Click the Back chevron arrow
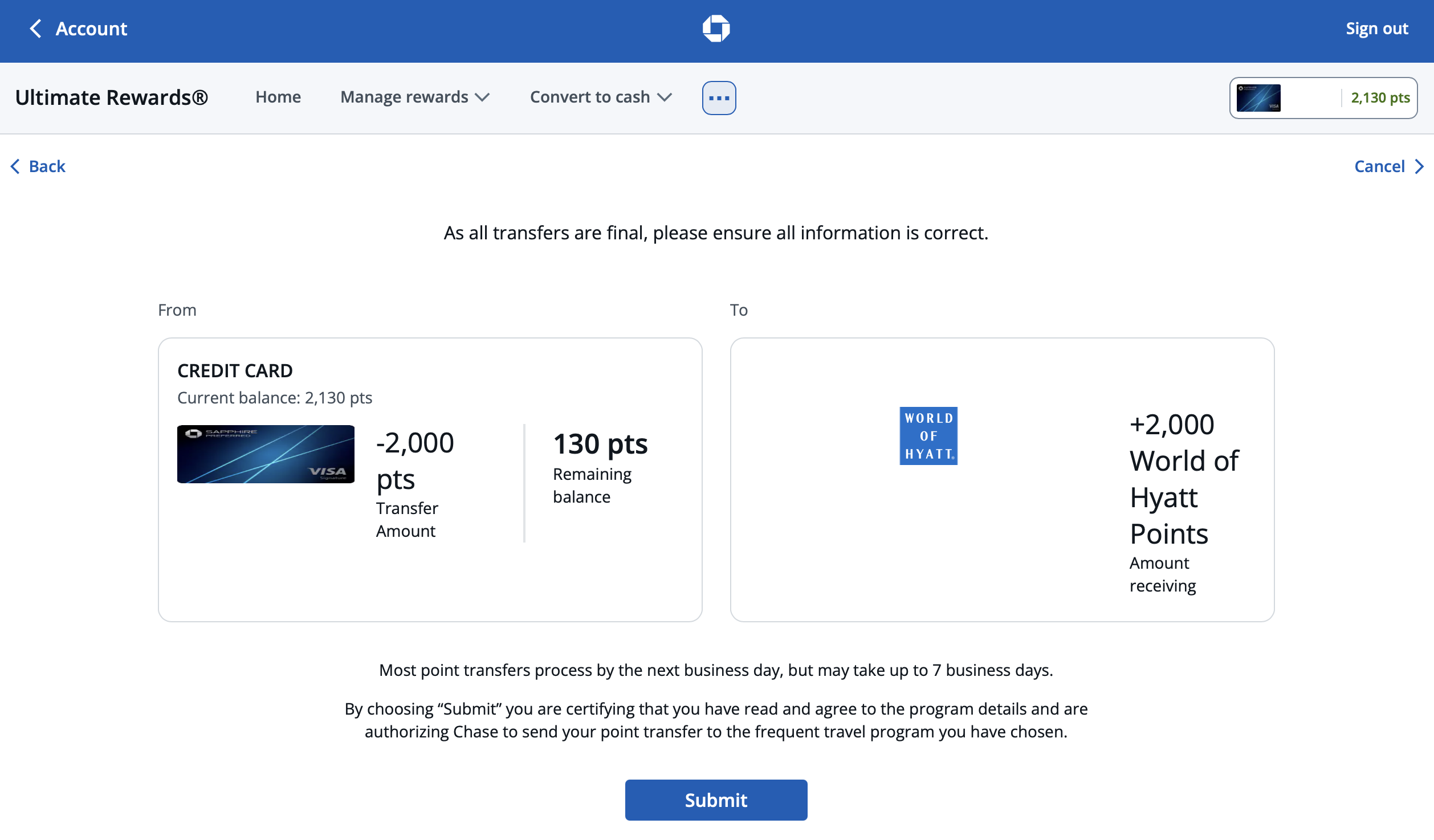1434x840 pixels. pos(15,166)
